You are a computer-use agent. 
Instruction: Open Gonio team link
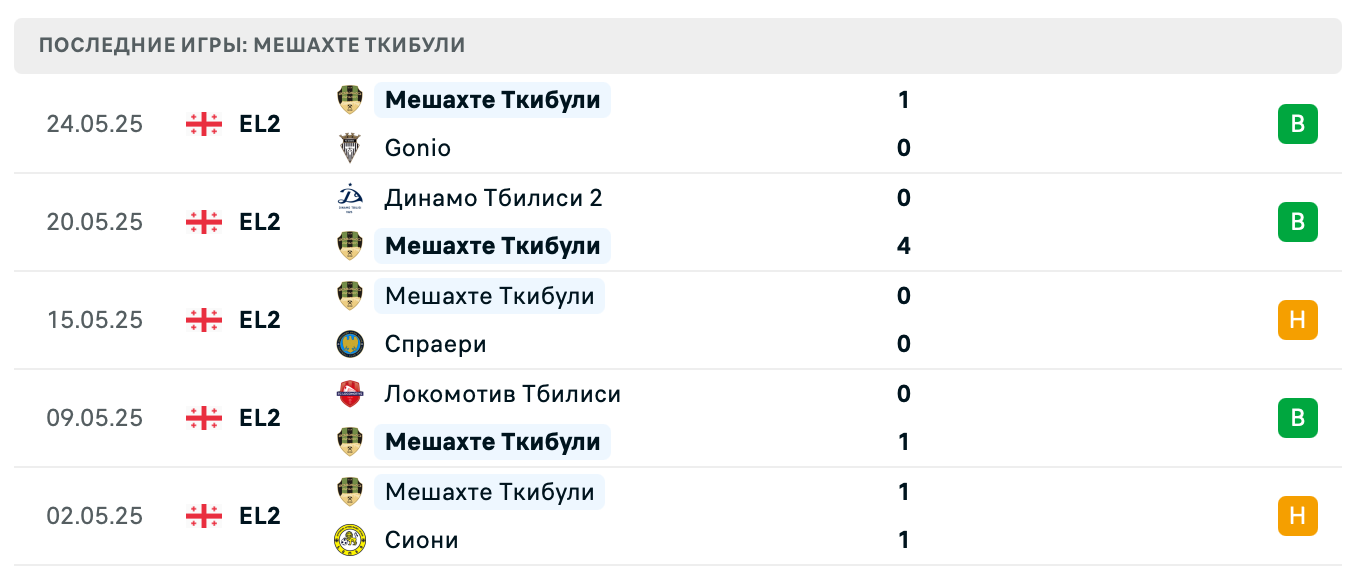(x=417, y=148)
